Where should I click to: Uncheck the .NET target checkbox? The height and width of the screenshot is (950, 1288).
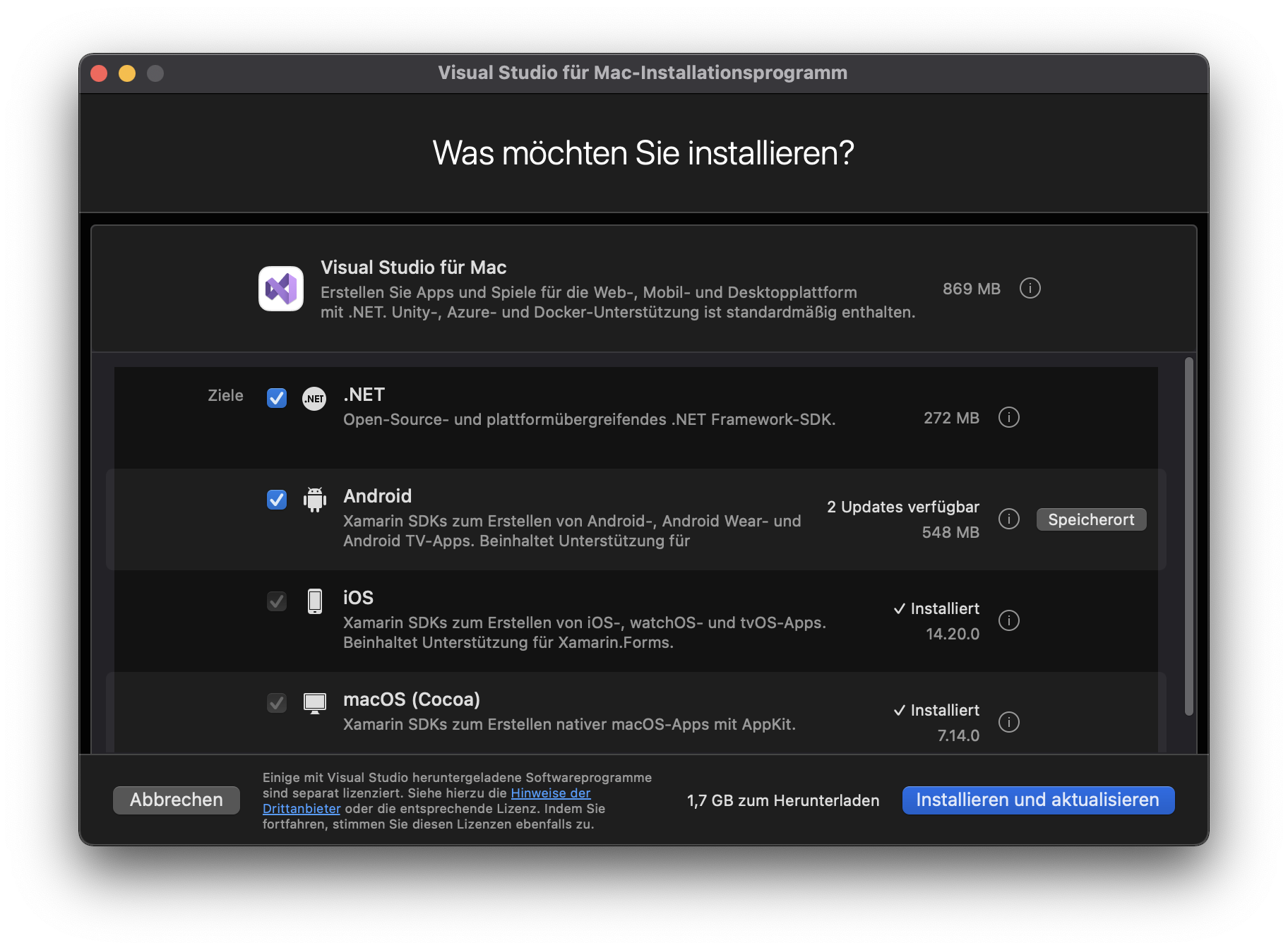(x=277, y=399)
